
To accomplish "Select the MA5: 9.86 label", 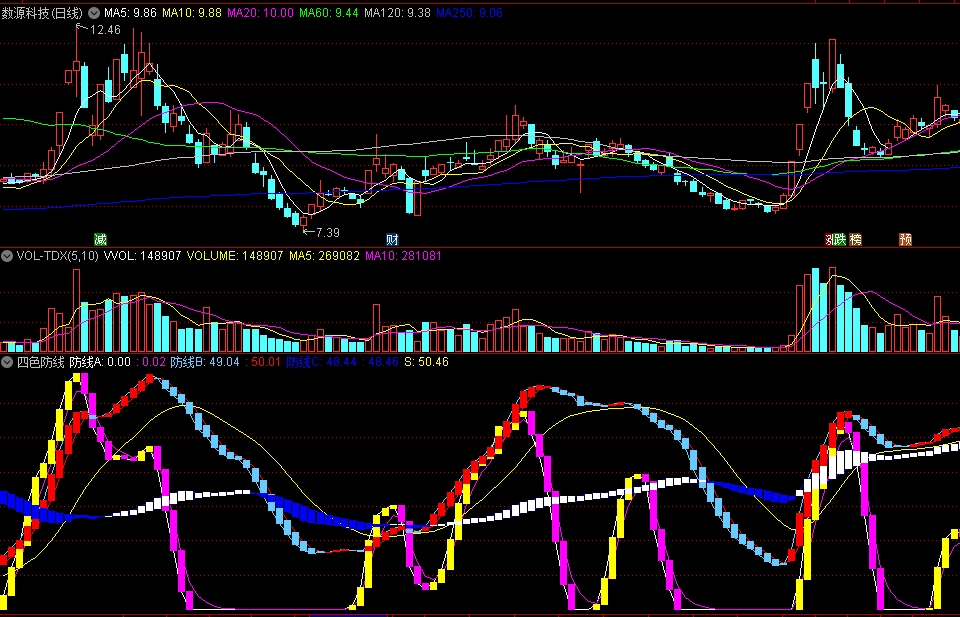I will pos(130,13).
